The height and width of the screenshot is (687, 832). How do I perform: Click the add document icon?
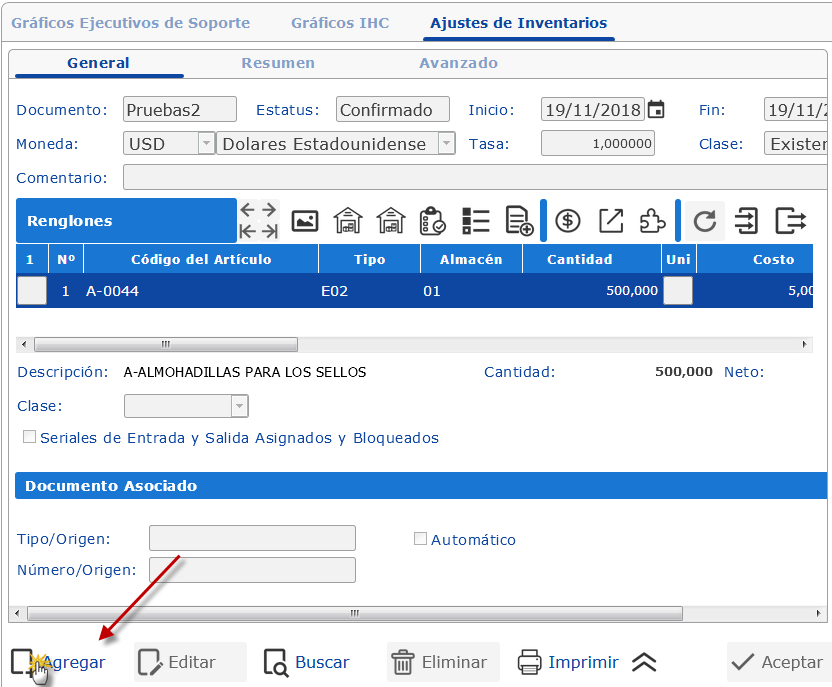(x=519, y=220)
